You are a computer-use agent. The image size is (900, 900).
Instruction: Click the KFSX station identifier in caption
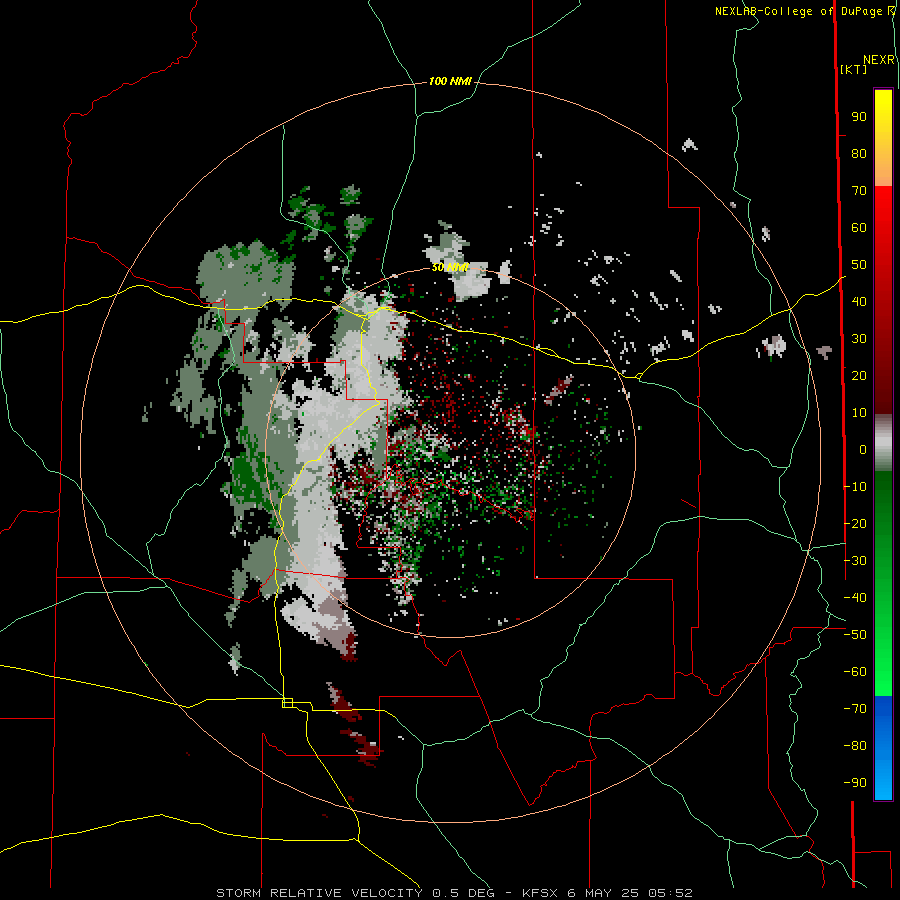point(540,893)
